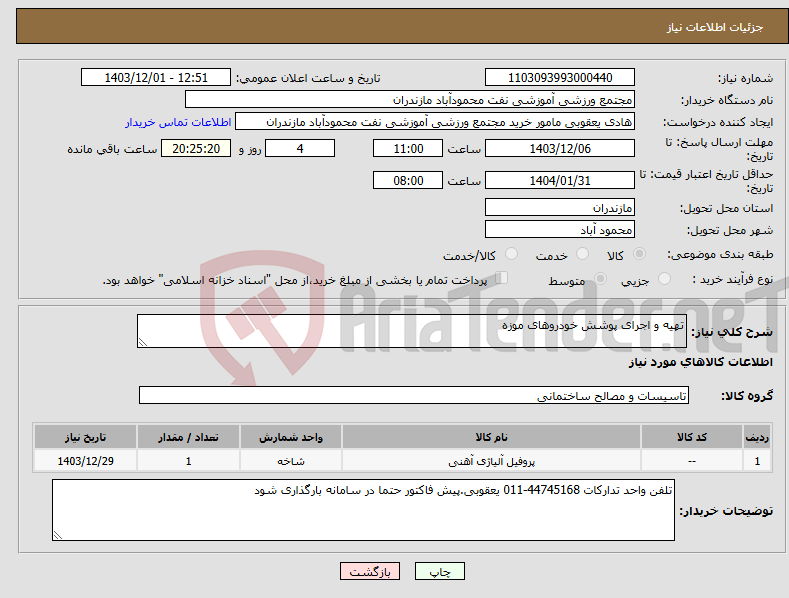Toggle the اسناد خزانه اسلامی payment checkbox
This screenshot has width=789, height=598.
coord(502,277)
